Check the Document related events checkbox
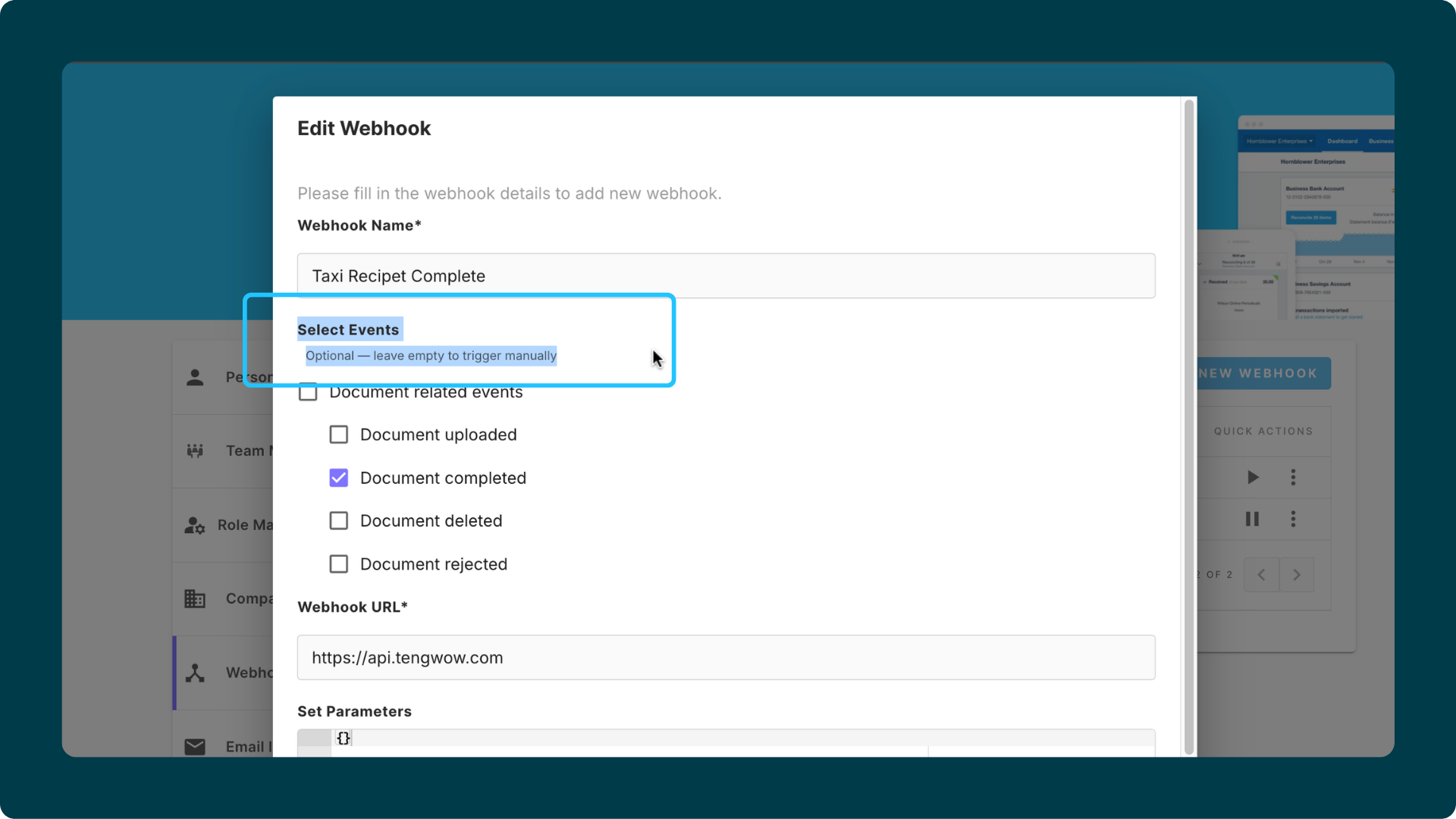This screenshot has width=1456, height=819. pyautogui.click(x=308, y=393)
